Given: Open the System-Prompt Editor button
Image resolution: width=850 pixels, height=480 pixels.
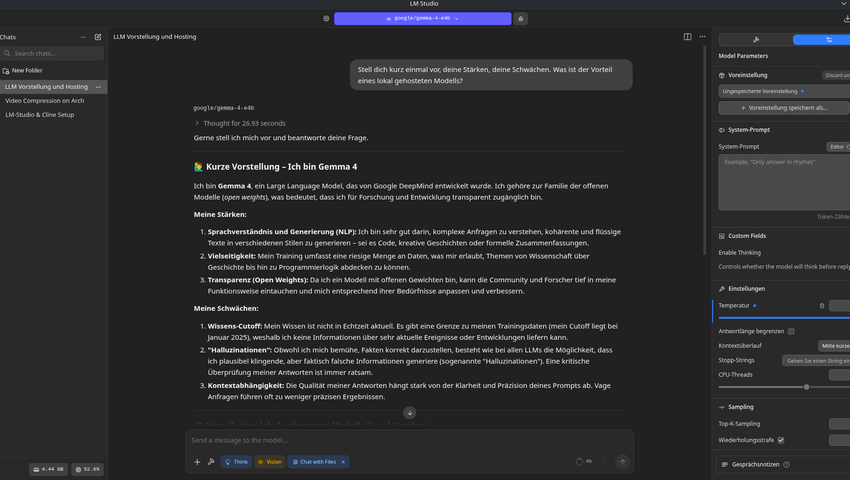Looking at the screenshot, I should click(838, 147).
